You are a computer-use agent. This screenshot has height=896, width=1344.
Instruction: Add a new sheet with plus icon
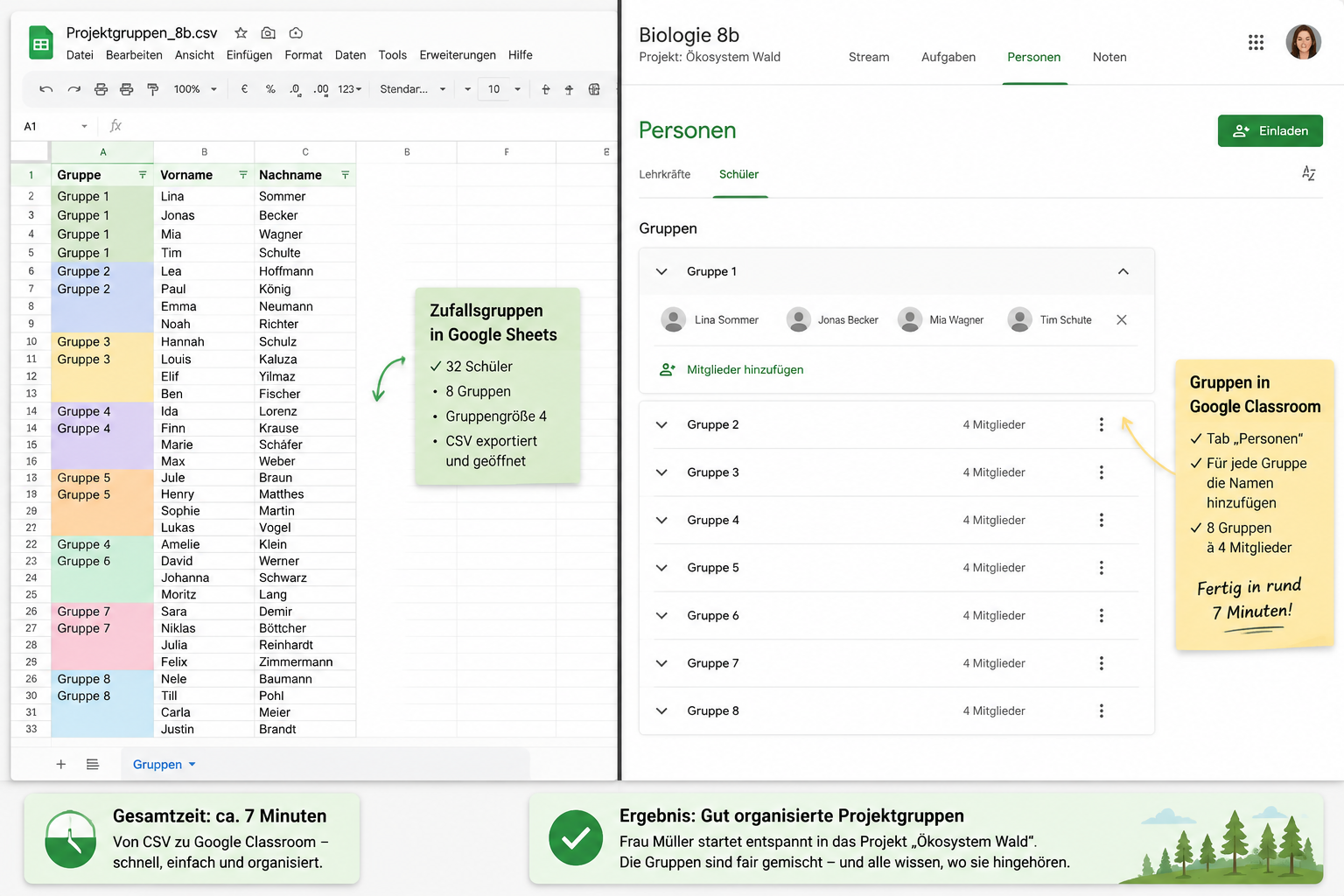[x=61, y=764]
